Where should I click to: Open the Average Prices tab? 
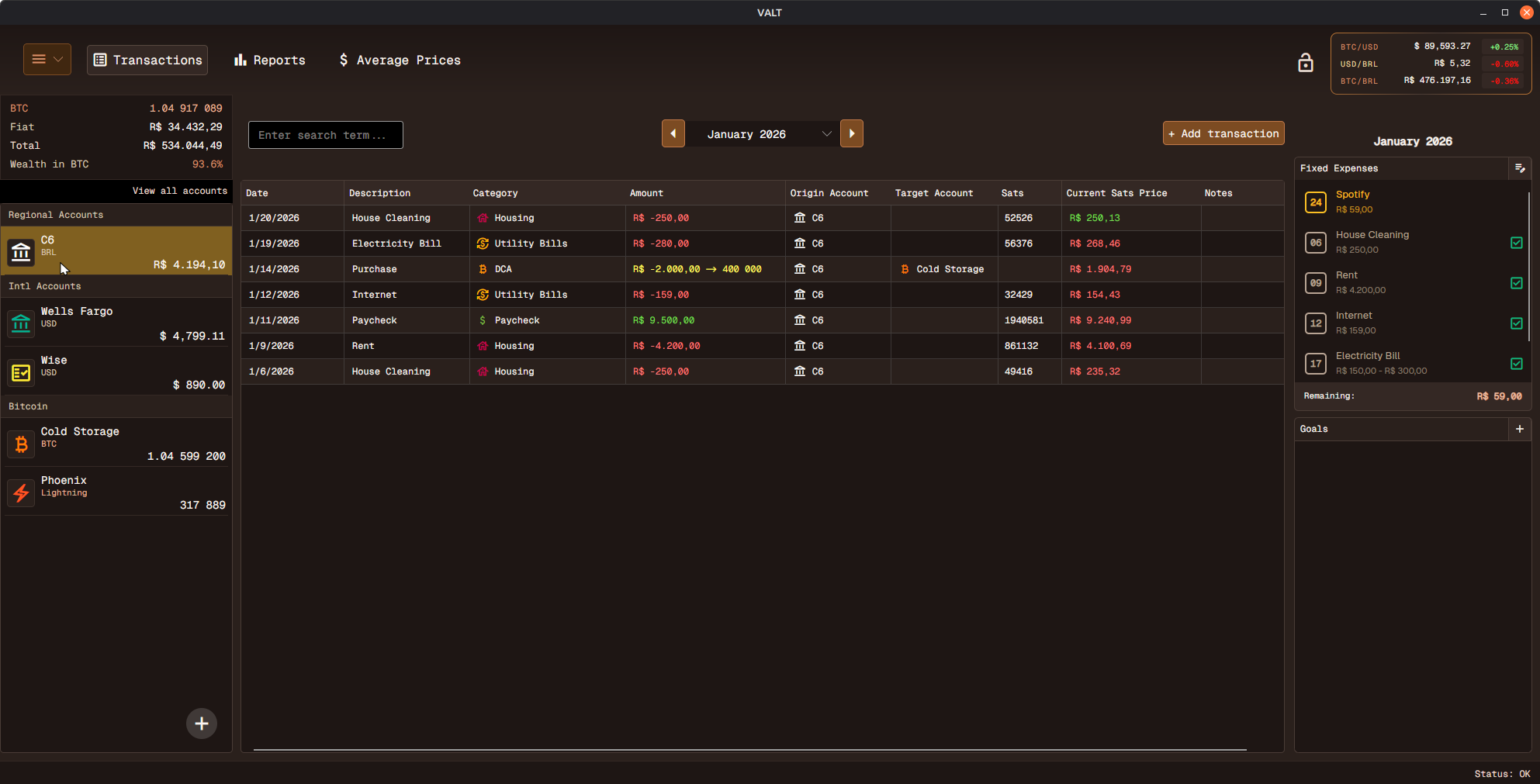pos(400,60)
